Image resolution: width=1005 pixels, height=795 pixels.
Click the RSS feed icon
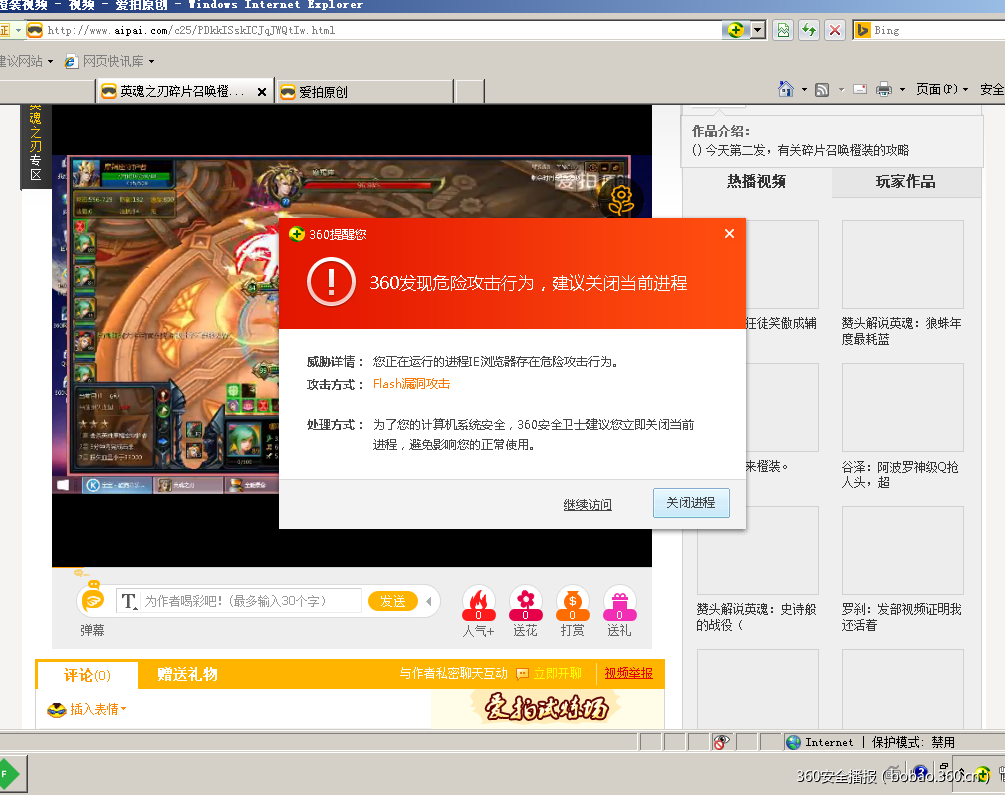tap(821, 89)
